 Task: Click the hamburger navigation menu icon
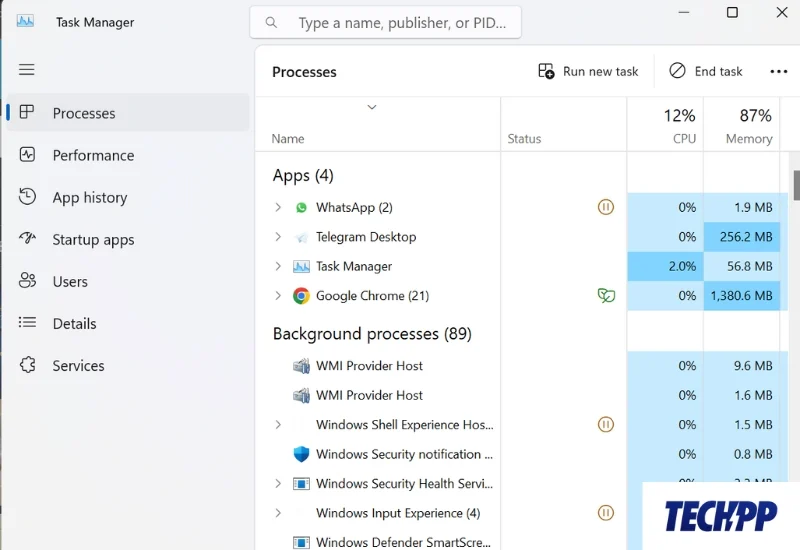pos(27,69)
